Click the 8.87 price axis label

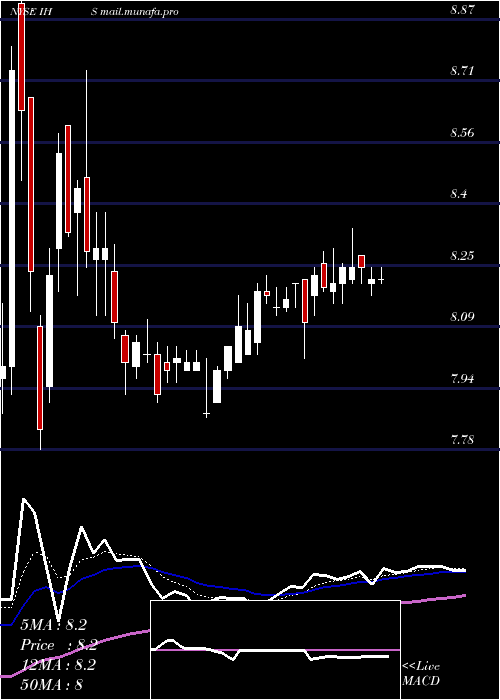[x=462, y=10]
